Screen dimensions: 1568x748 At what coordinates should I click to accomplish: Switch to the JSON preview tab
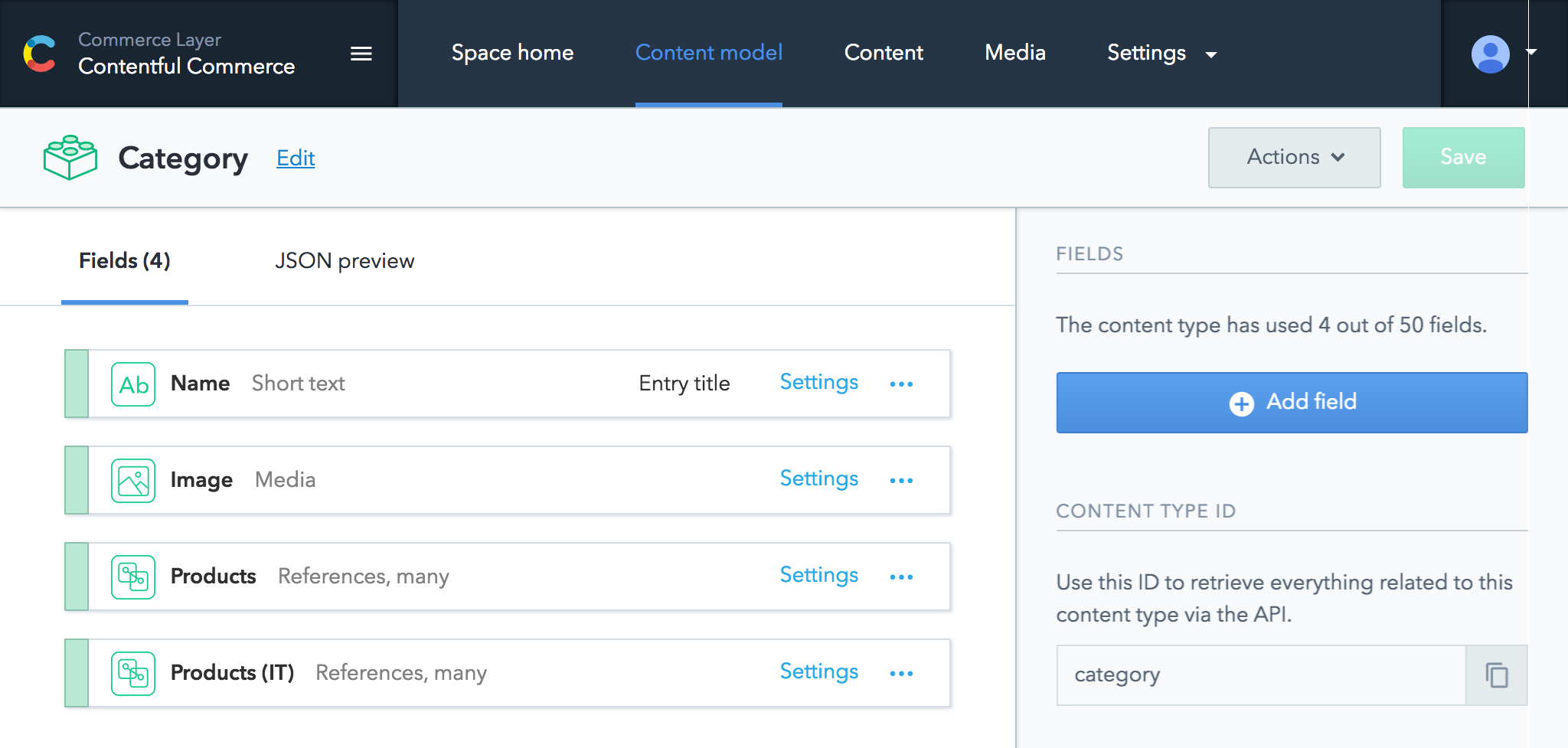(x=345, y=261)
